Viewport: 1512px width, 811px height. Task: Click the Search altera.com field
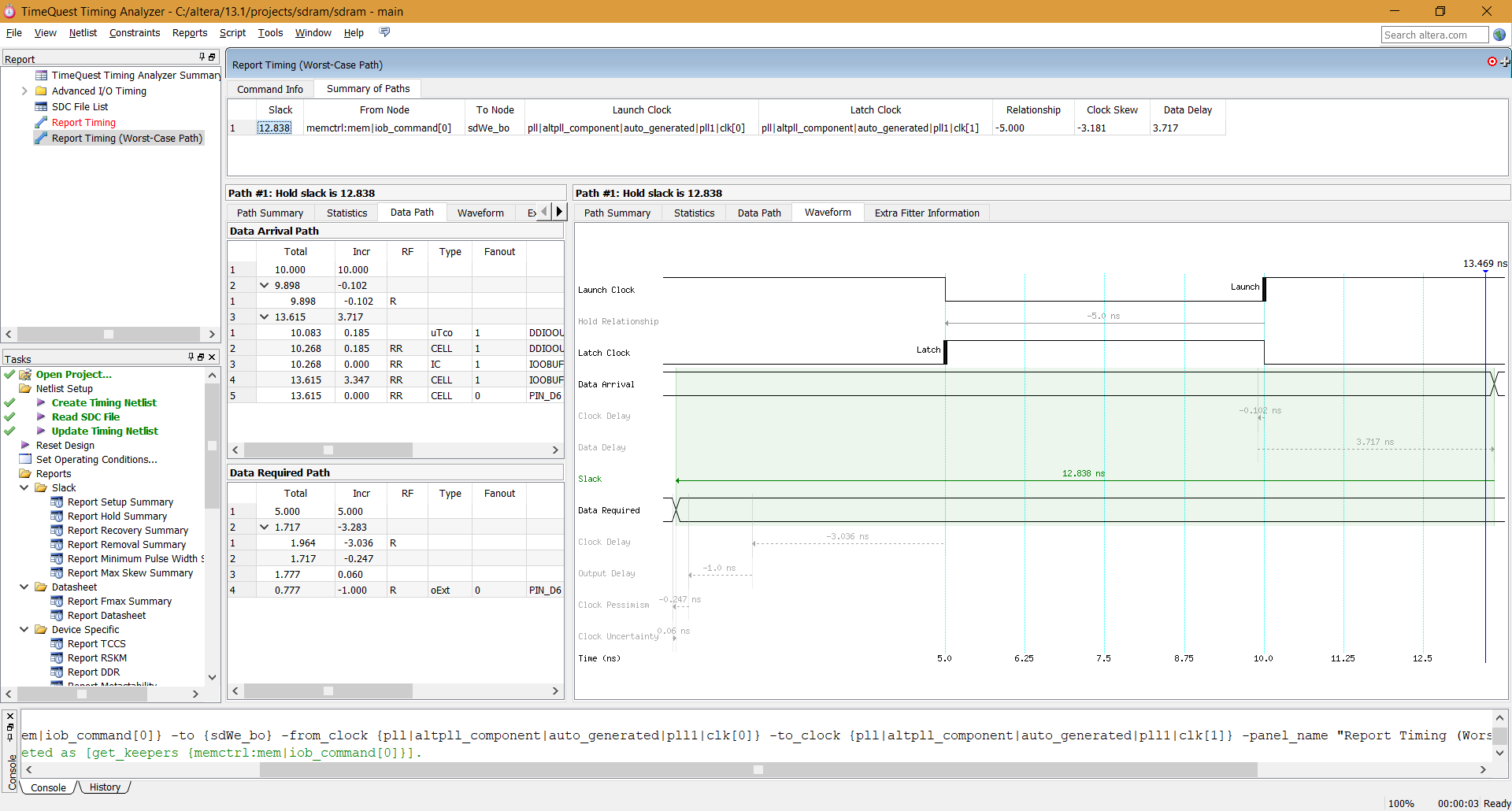tap(1434, 35)
